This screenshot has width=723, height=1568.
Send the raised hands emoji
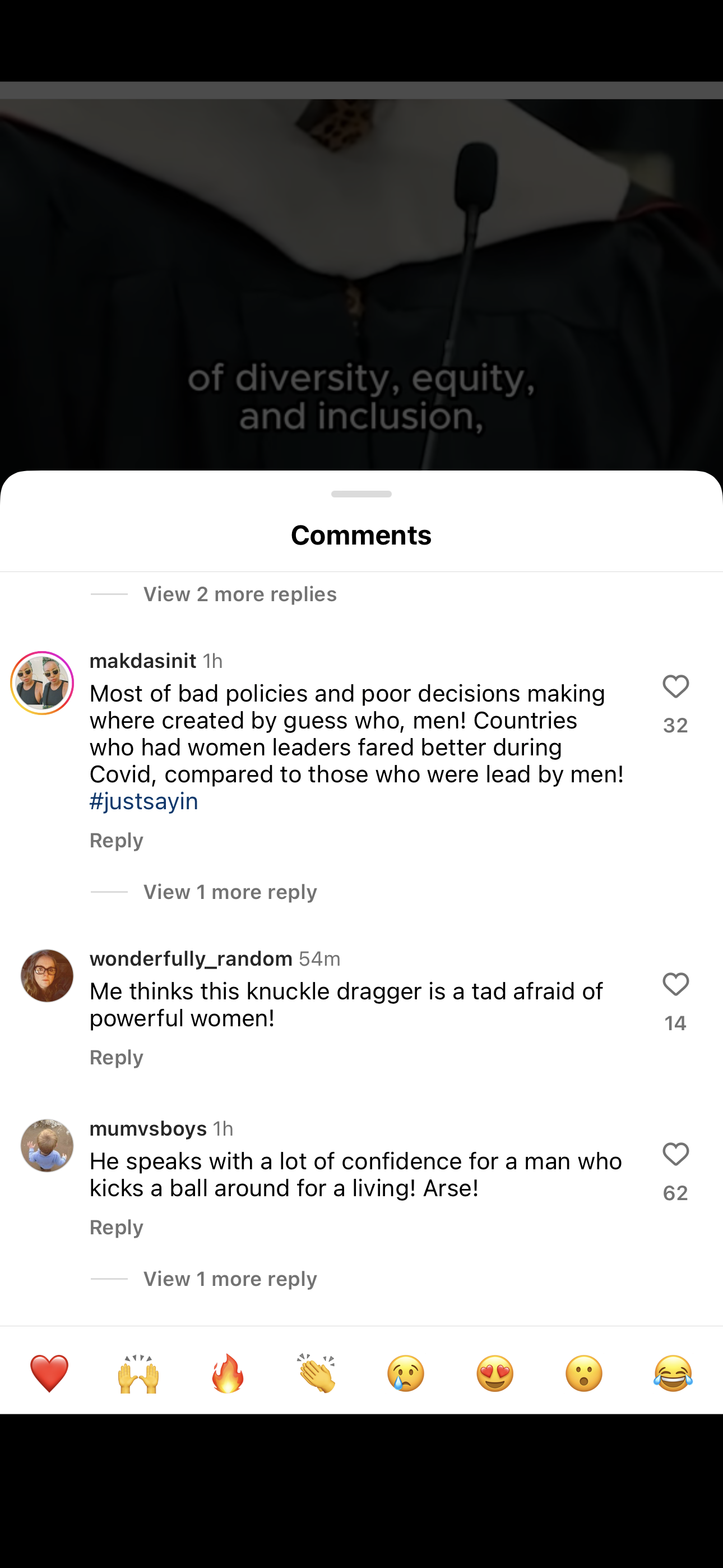(138, 1373)
